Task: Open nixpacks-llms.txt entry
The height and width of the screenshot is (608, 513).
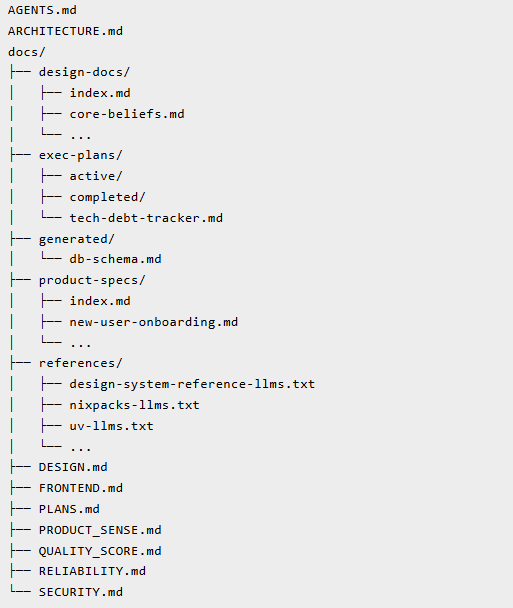Action: 134,405
